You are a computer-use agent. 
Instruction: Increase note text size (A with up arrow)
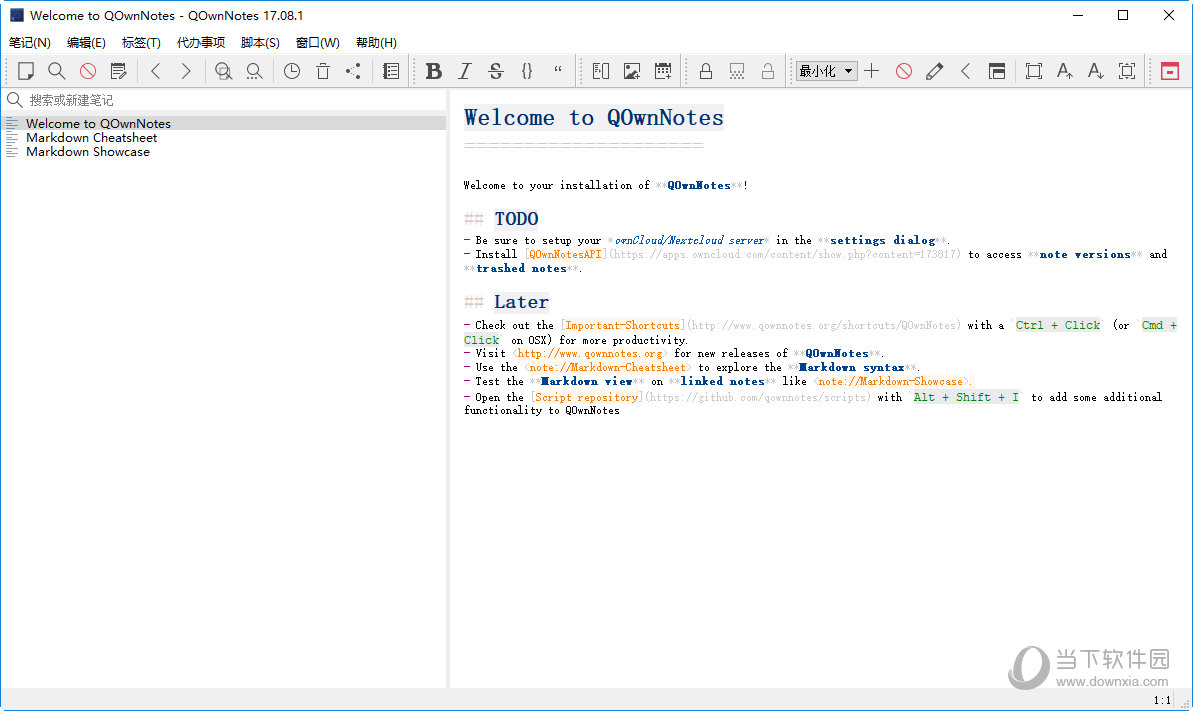coord(1064,71)
